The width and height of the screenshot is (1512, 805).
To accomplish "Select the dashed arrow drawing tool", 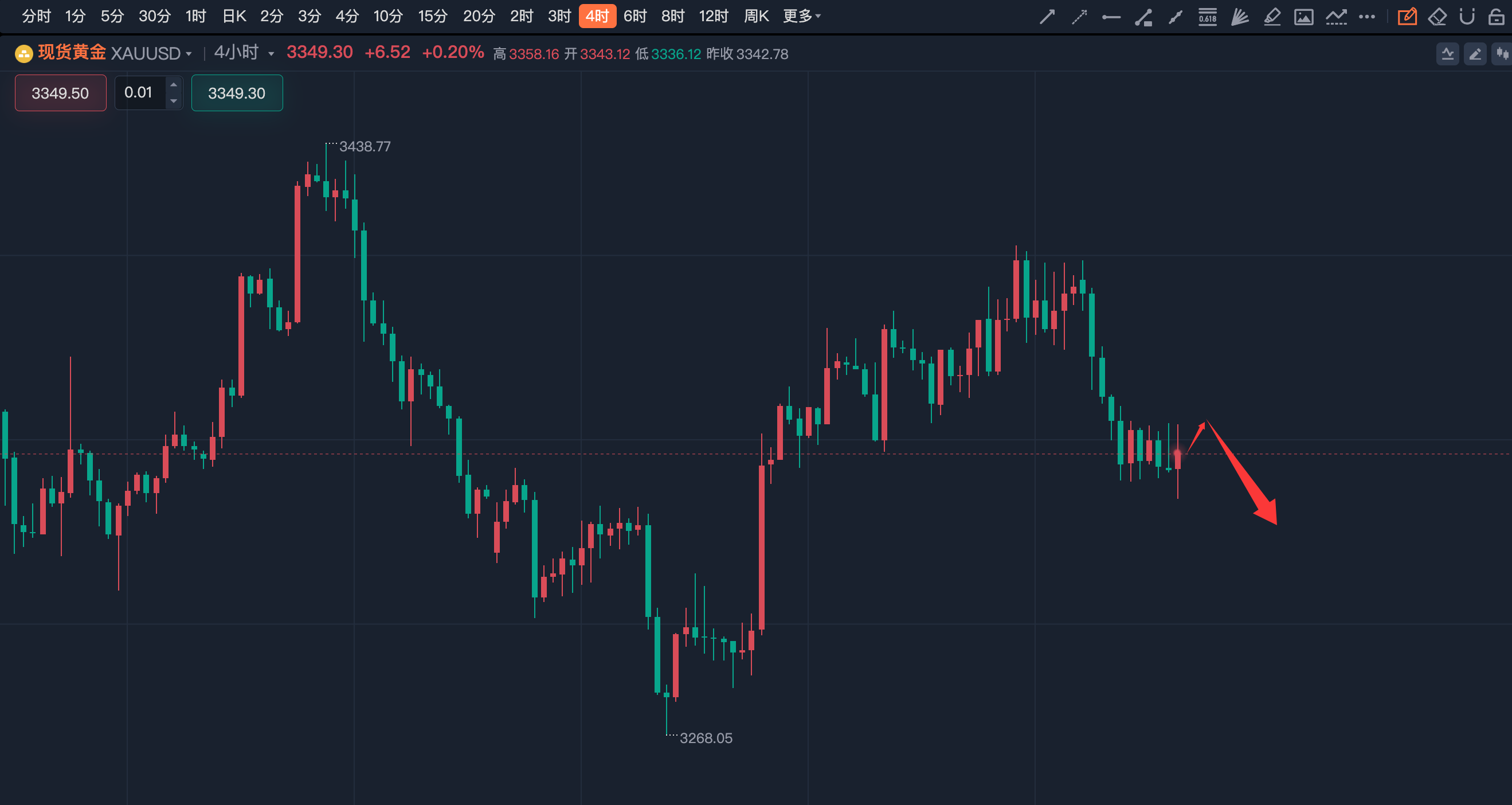I will click(1079, 17).
